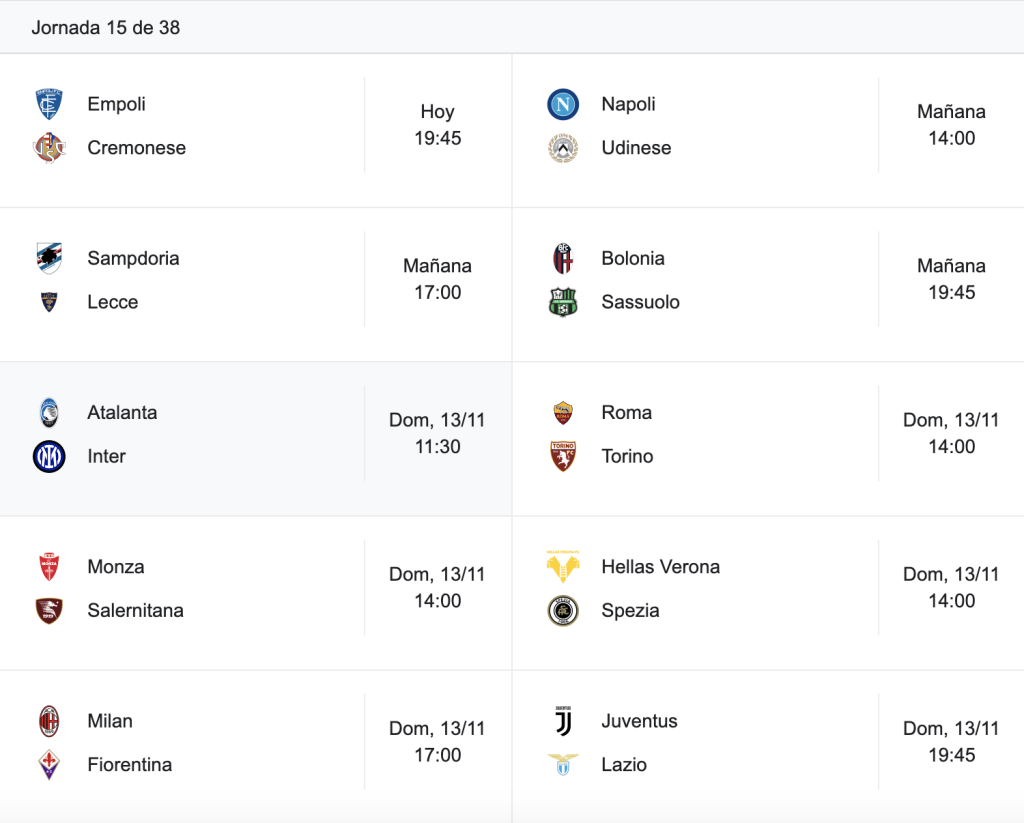
Task: Click the Fiorentina violet crest
Action: pyautogui.click(x=49, y=765)
